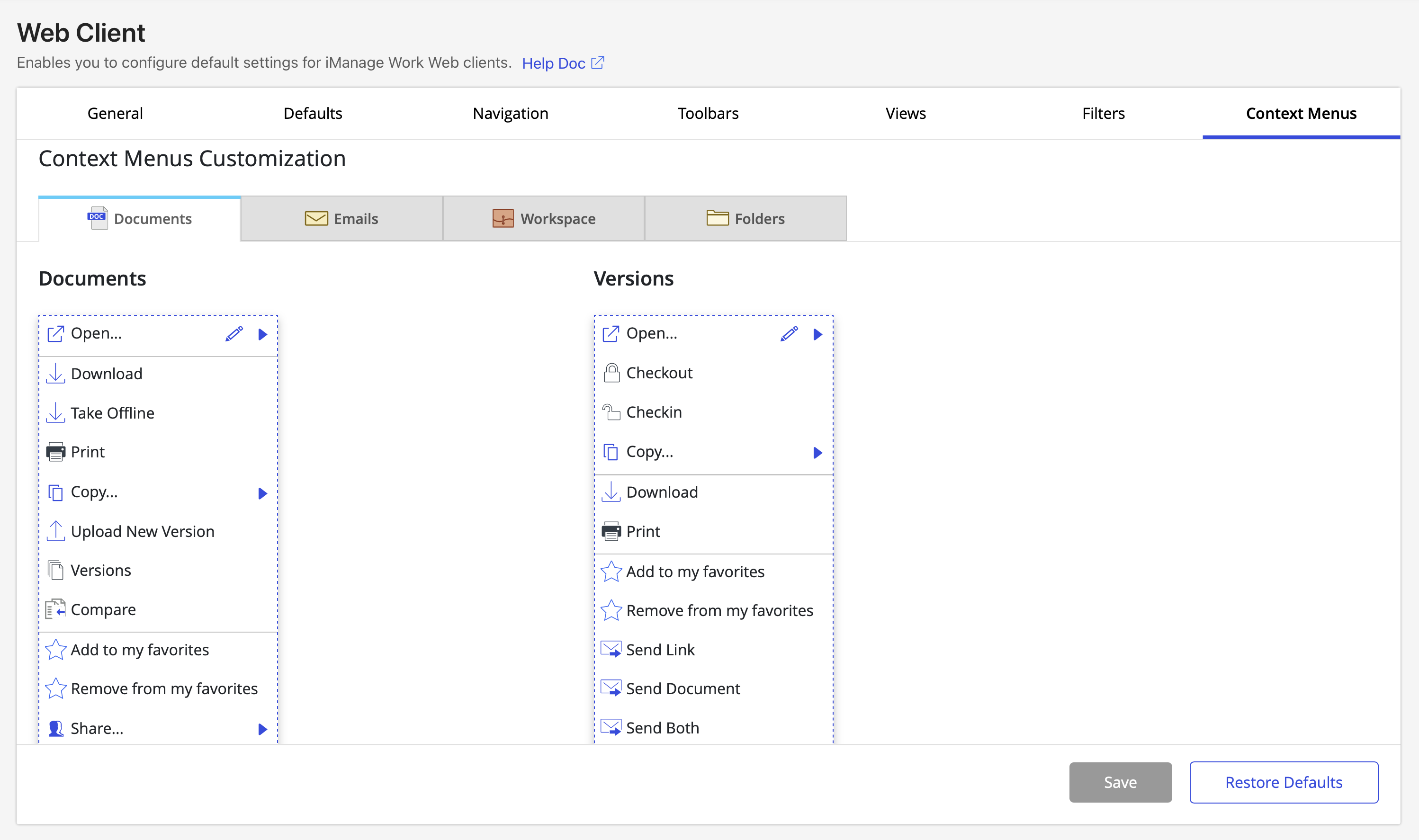
Task: Click the Upload New Version arrow icon
Action: [55, 531]
